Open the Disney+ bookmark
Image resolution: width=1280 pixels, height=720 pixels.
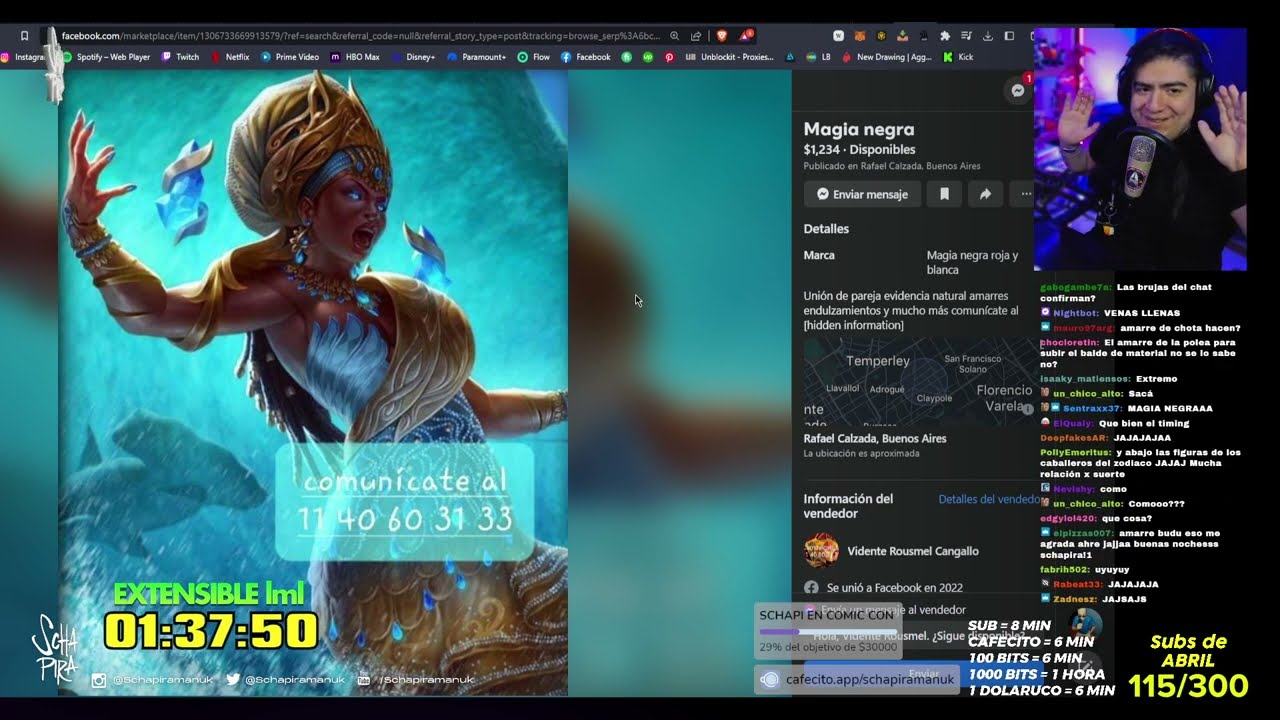[x=413, y=57]
